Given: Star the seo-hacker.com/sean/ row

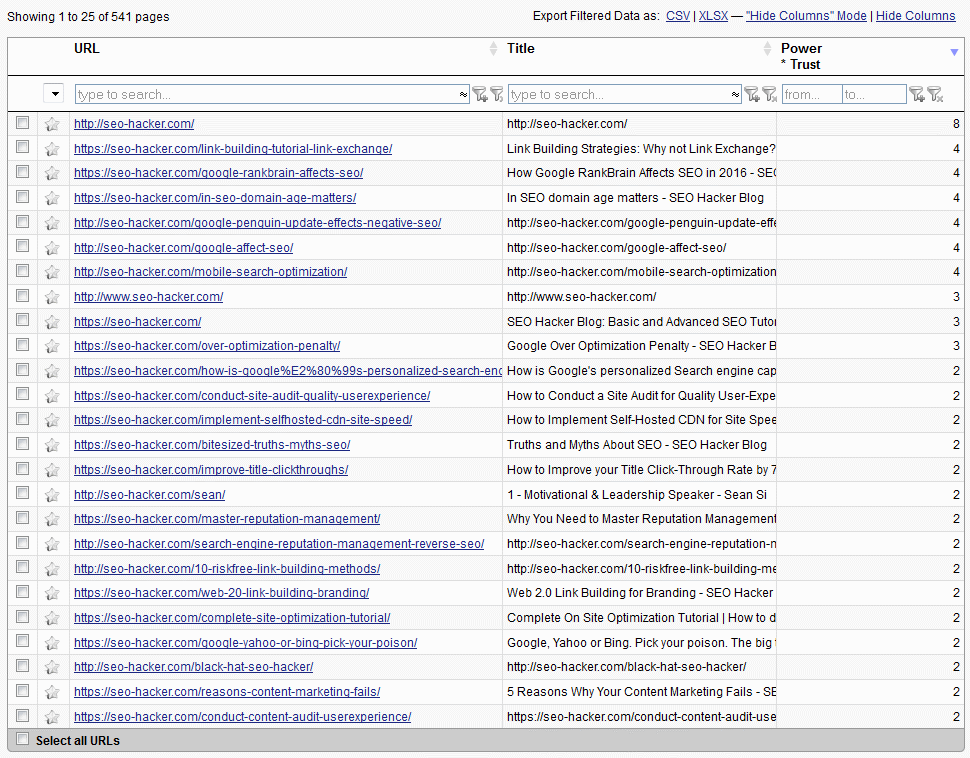Looking at the screenshot, I should [x=52, y=495].
